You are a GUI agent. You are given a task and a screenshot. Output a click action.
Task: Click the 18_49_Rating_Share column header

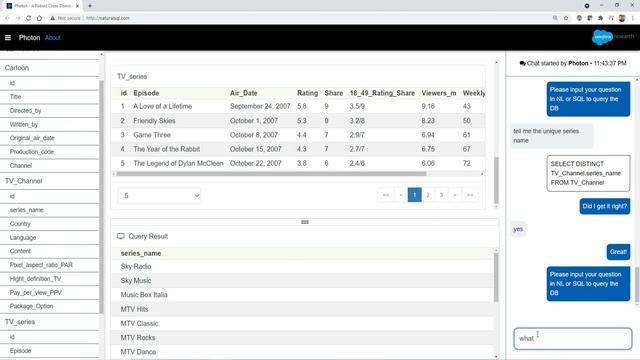click(x=382, y=93)
